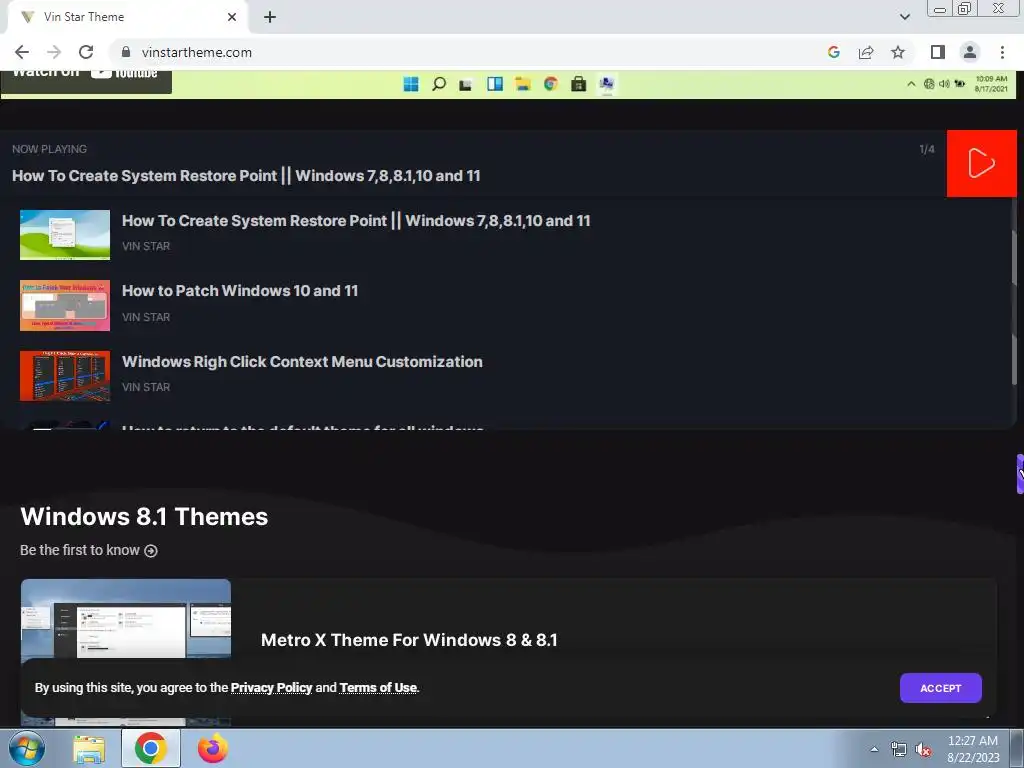Bookmark this page with the star icon
The image size is (1024, 768).
[899, 52]
